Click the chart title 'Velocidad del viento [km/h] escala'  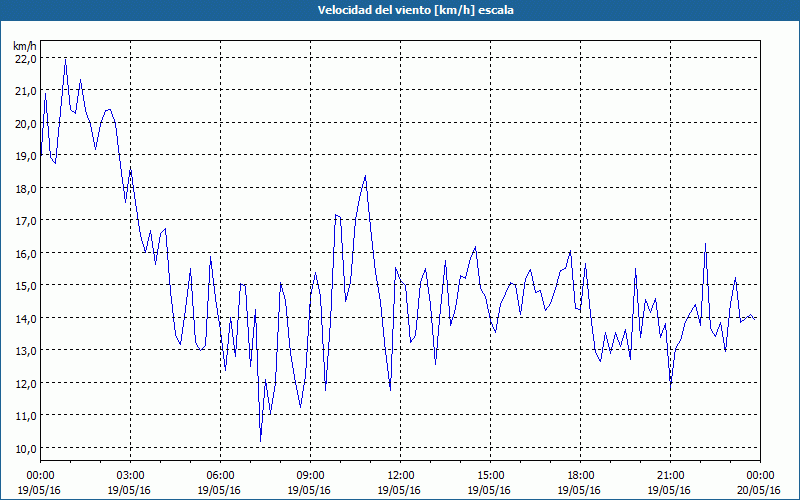(415, 10)
